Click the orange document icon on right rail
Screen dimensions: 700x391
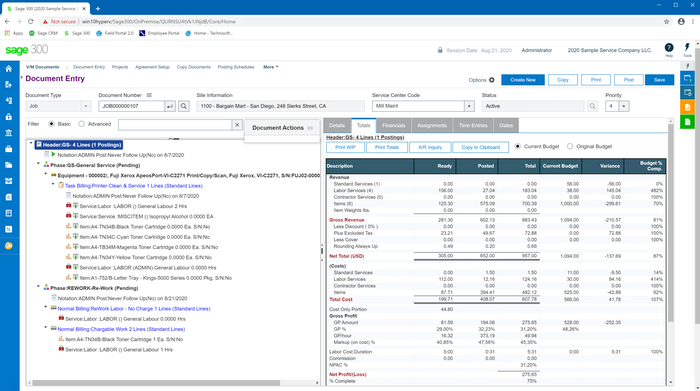(x=688, y=107)
